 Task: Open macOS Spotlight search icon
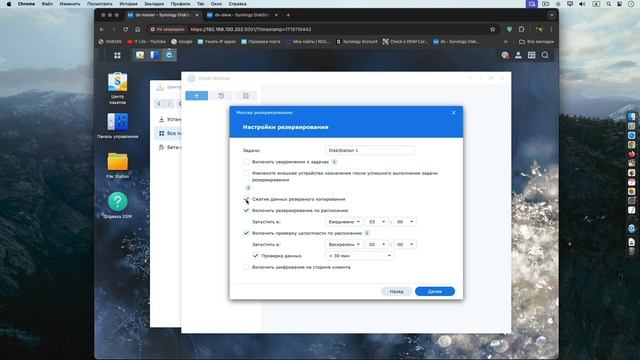click(x=609, y=4)
